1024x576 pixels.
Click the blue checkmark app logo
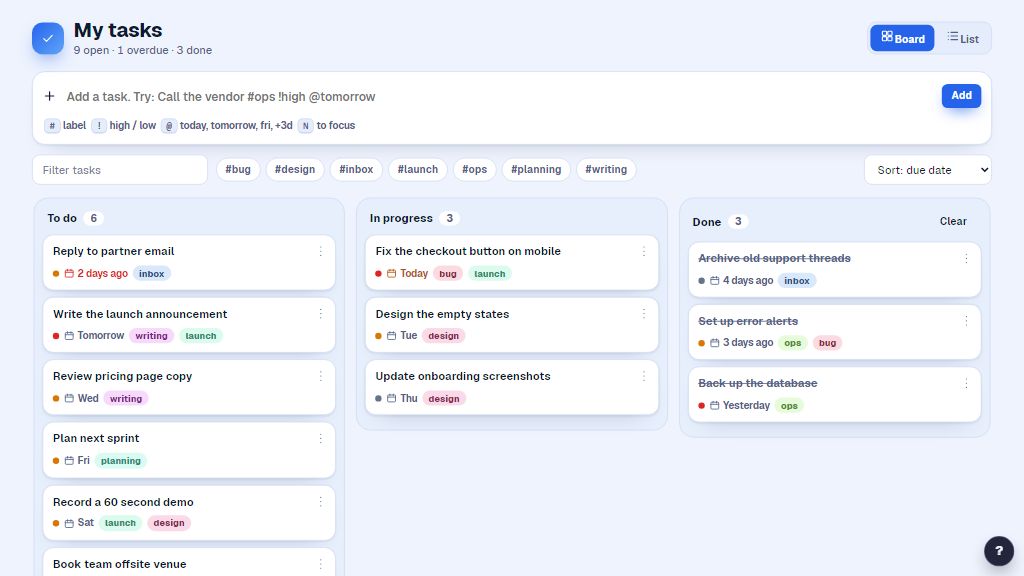pyautogui.click(x=48, y=39)
